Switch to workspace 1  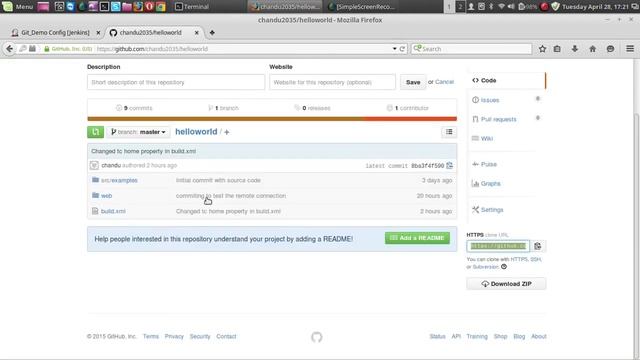449,7
